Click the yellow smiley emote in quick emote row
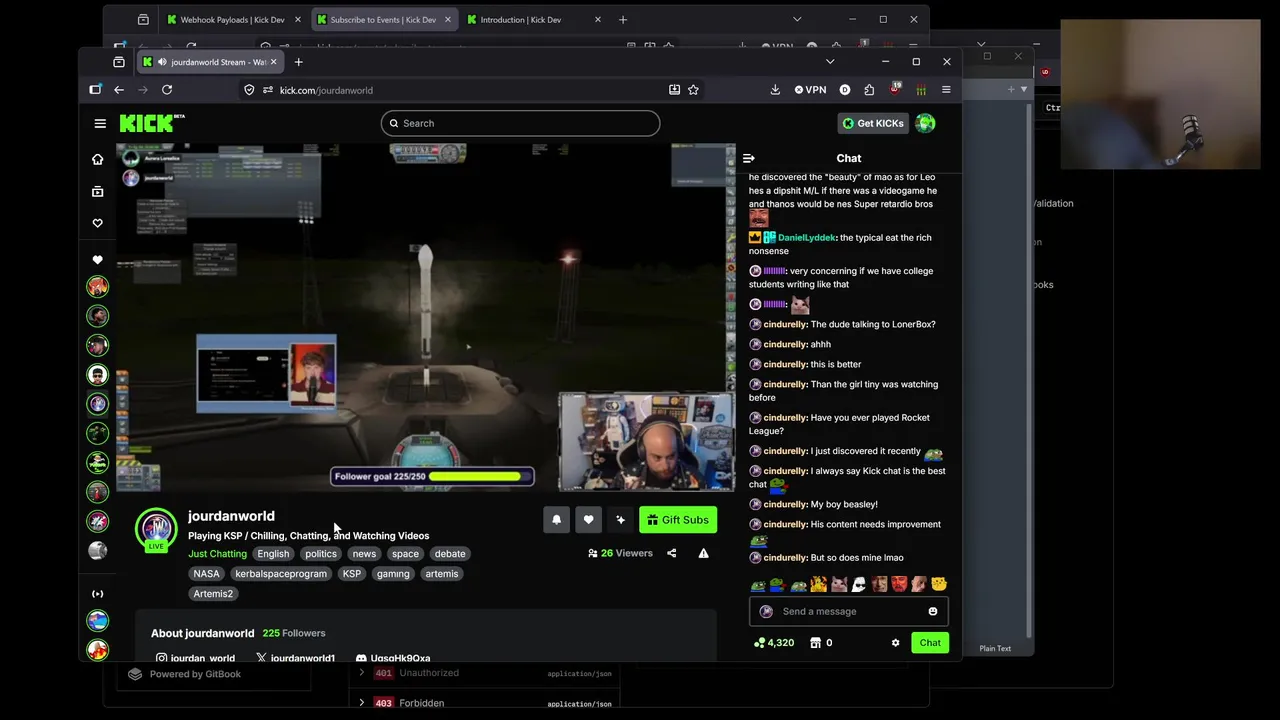Screen dimensions: 1280x720 tap(938, 584)
